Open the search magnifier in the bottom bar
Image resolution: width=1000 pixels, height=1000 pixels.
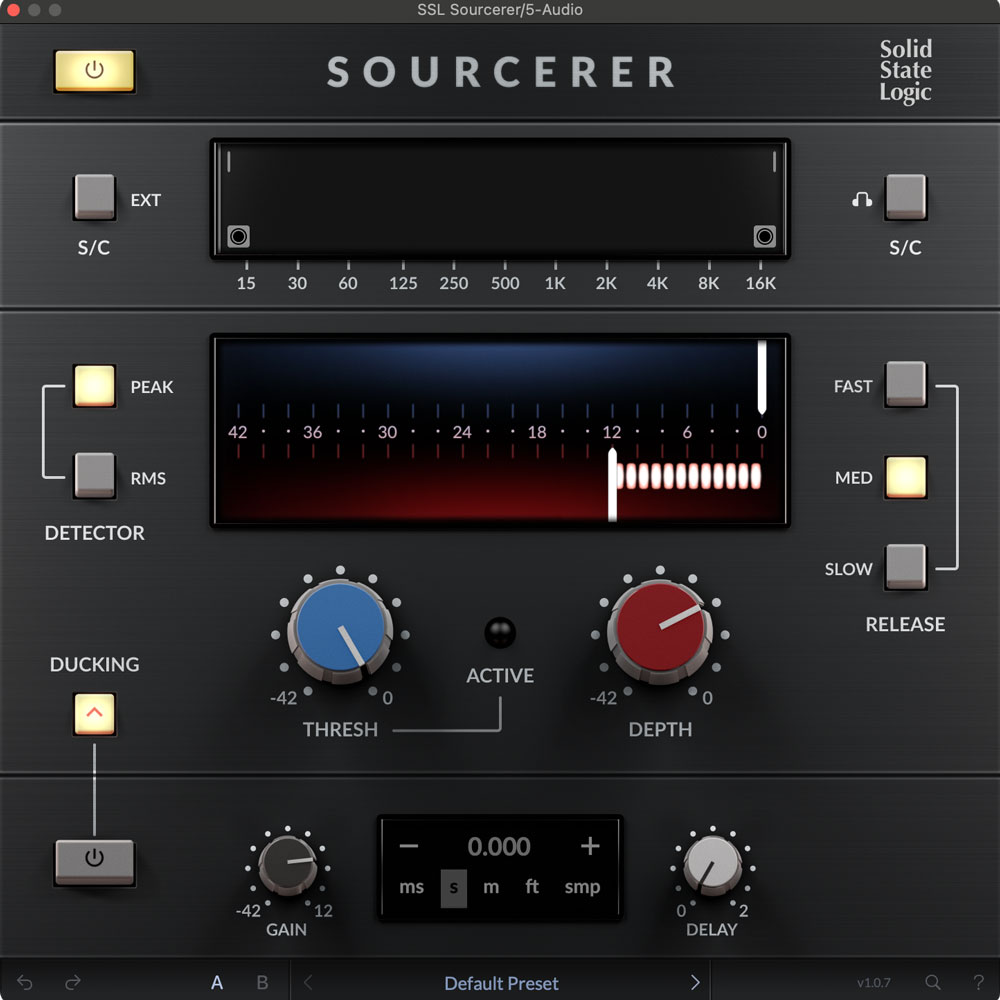932,982
